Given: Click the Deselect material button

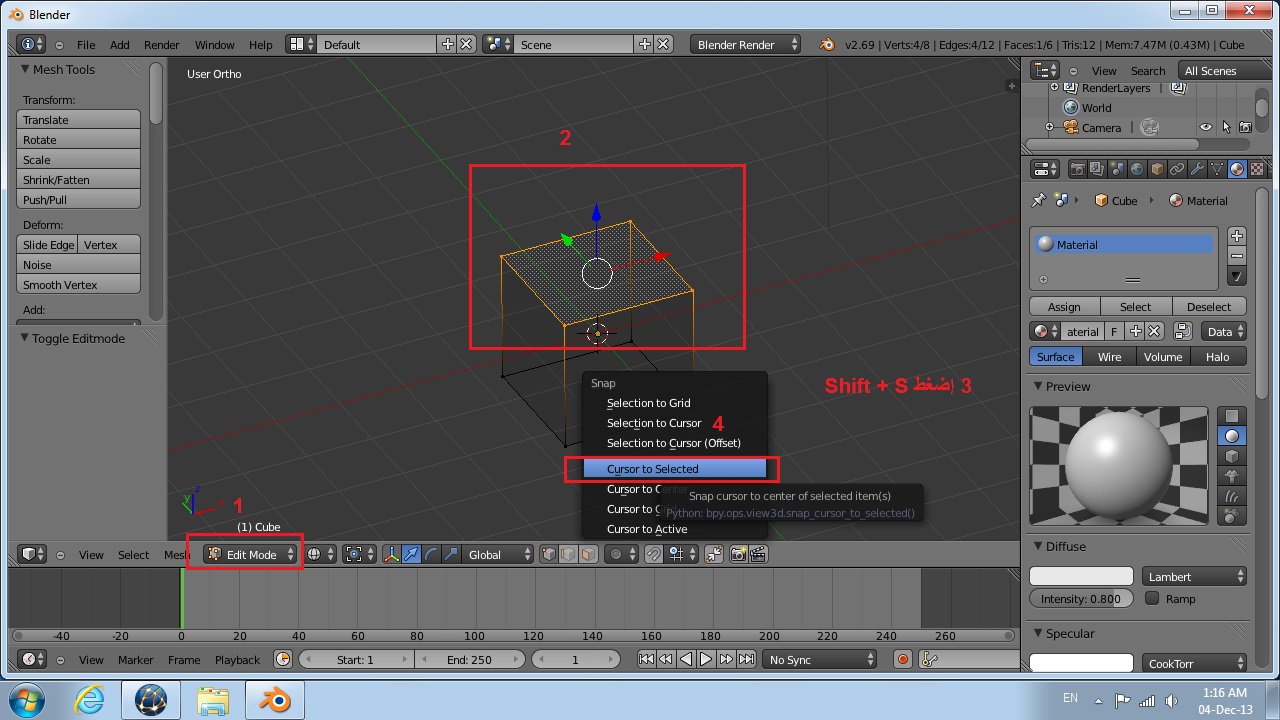Looking at the screenshot, I should 1209,306.
